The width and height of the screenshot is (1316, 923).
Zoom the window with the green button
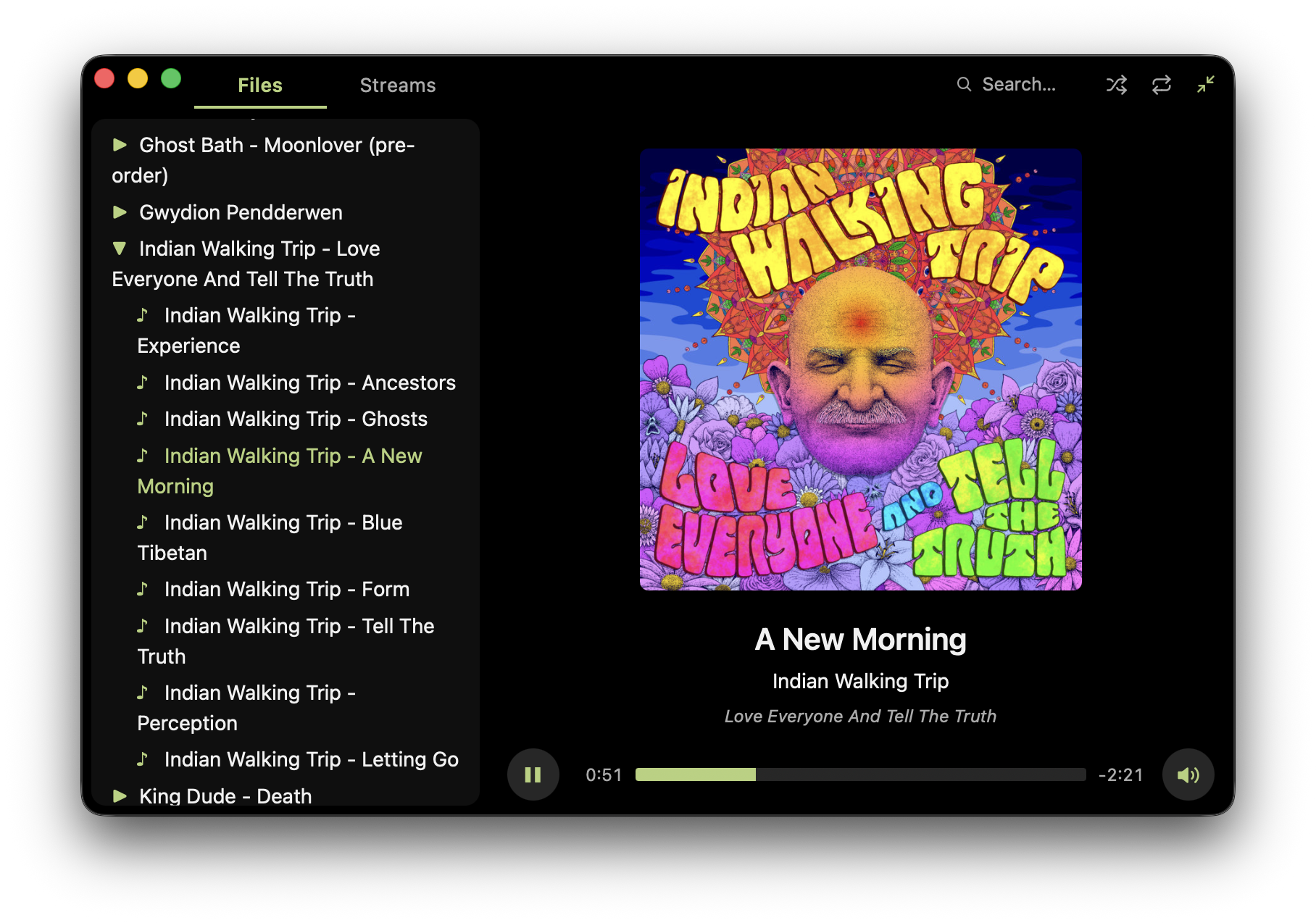tap(171, 78)
